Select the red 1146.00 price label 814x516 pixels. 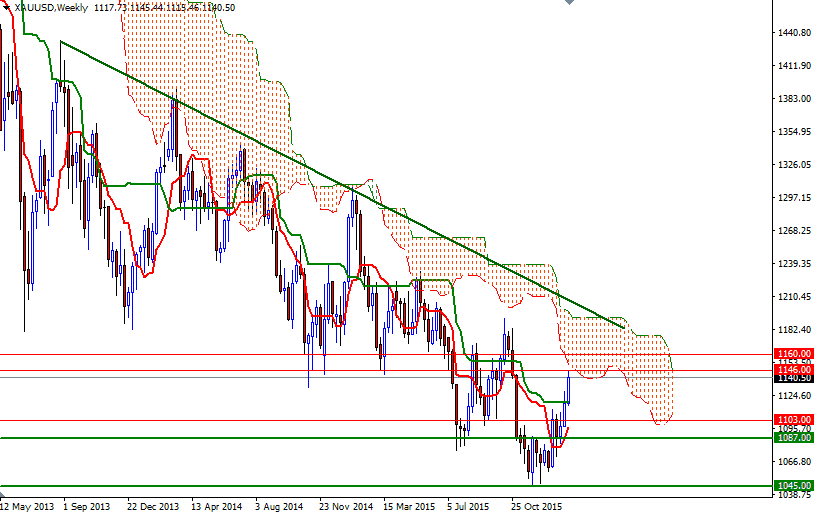pyautogui.click(x=794, y=369)
